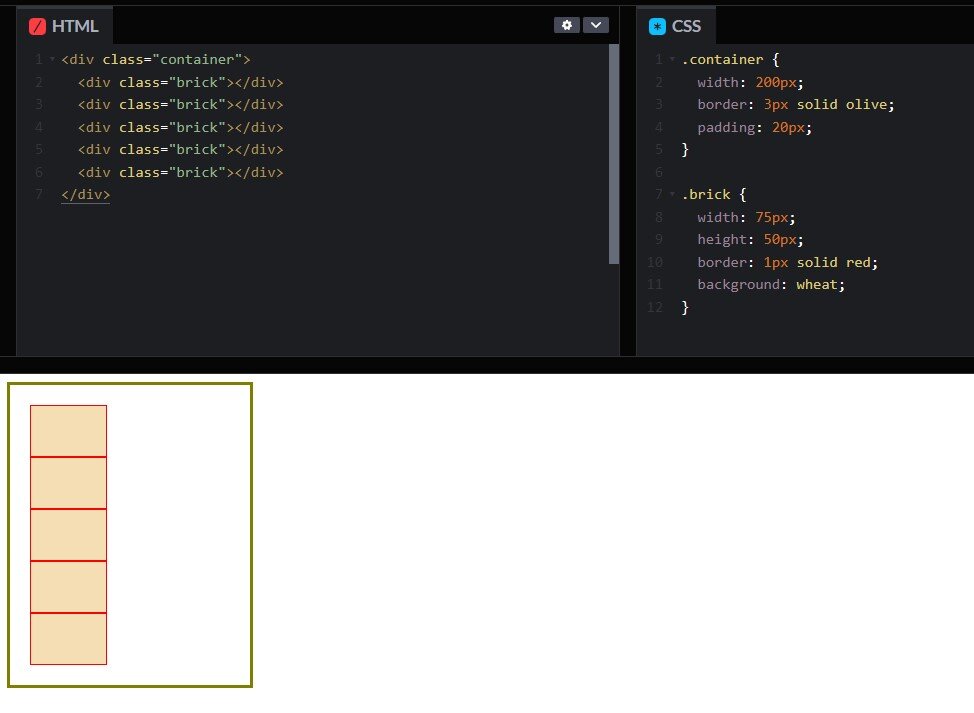Click the HTML editor vertical scrollbar
The width and height of the screenshot is (974, 713).
coord(614,154)
